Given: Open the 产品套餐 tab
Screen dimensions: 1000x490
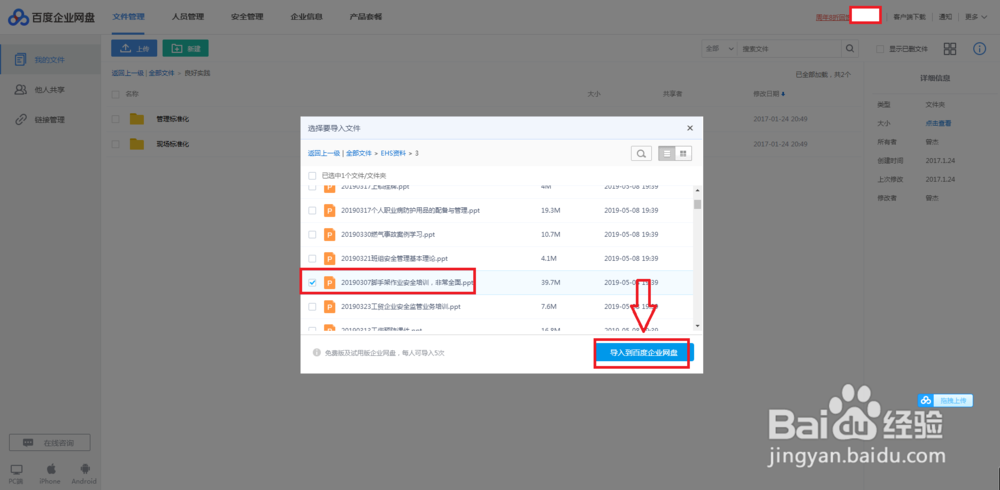Looking at the screenshot, I should tap(366, 17).
